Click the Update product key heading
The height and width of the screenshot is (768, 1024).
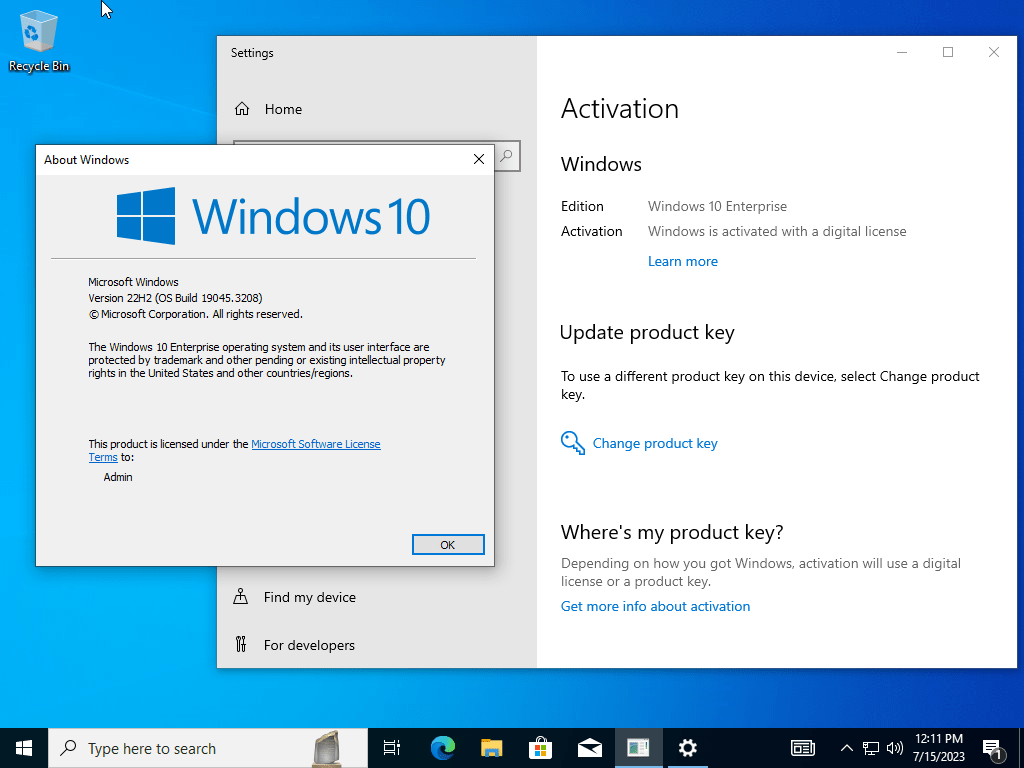tap(647, 332)
